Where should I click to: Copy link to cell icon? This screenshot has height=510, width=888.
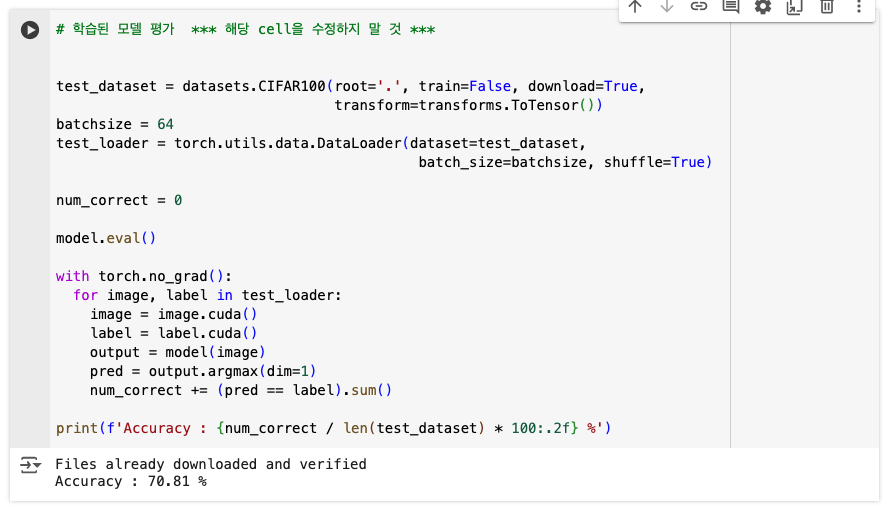click(699, 7)
